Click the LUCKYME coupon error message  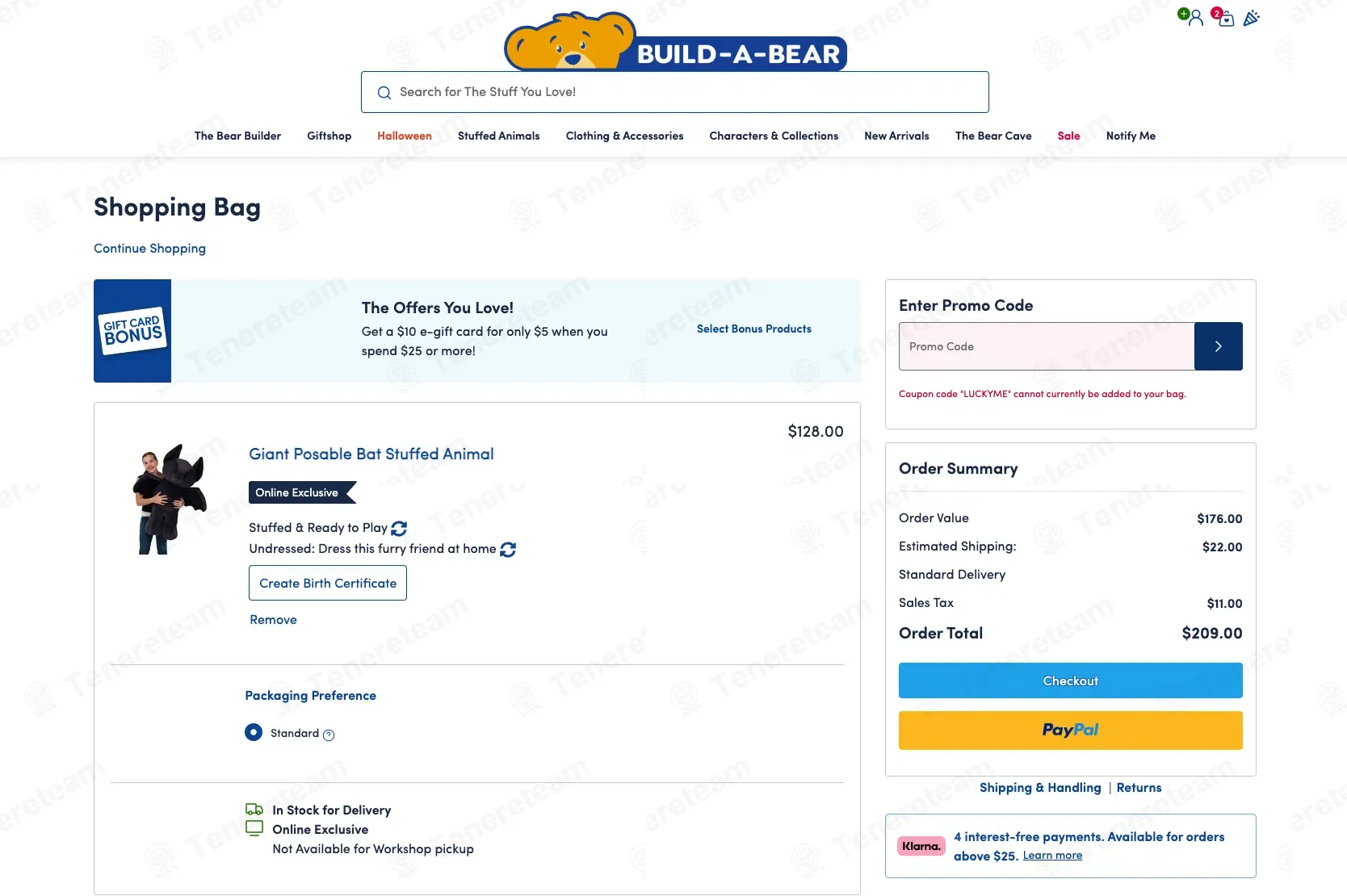point(1042,394)
